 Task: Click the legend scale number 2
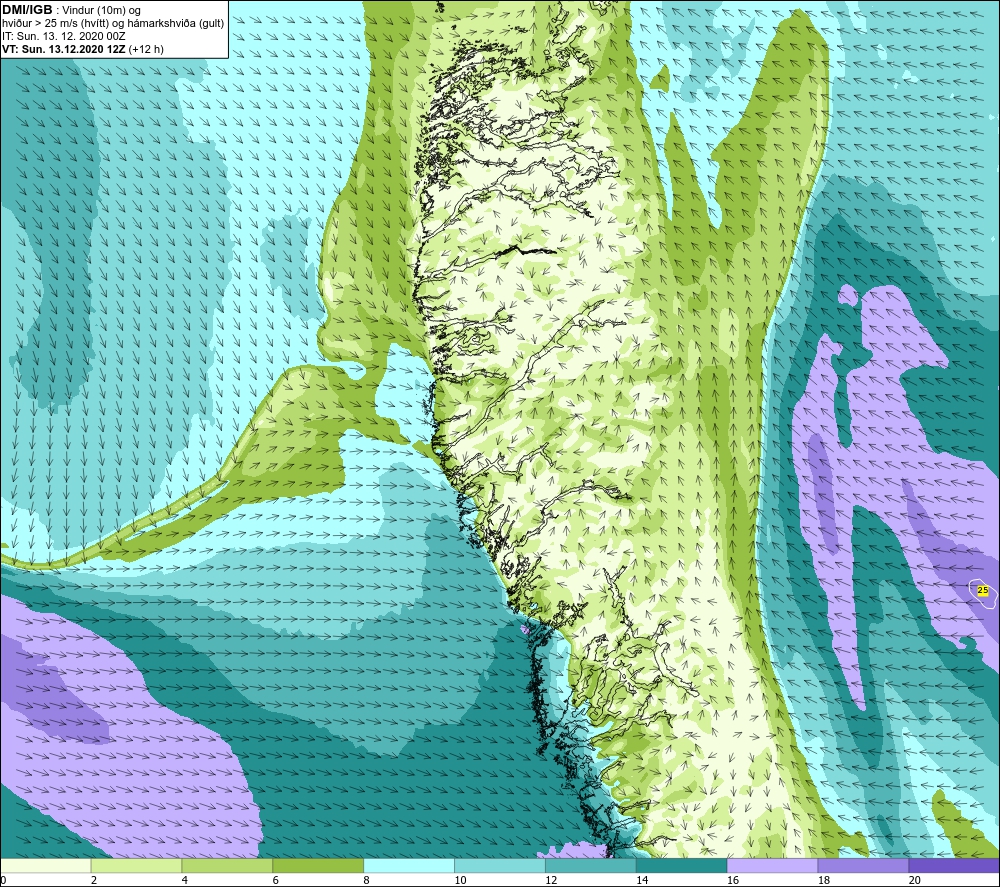click(x=94, y=880)
